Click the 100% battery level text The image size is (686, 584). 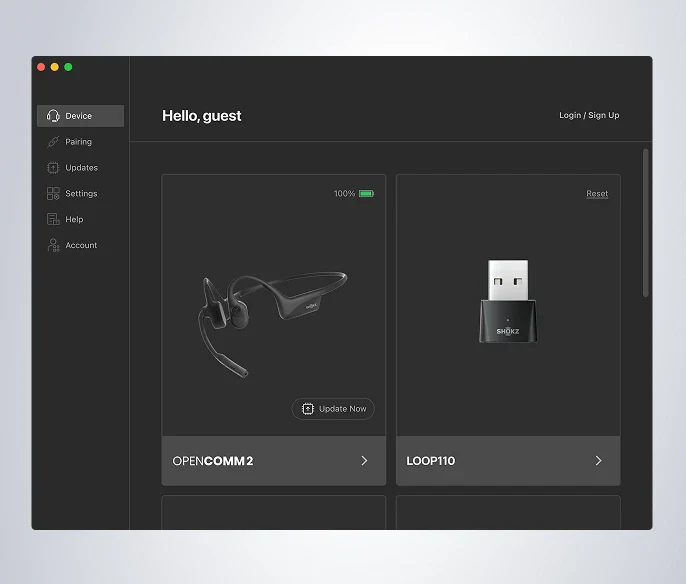pyautogui.click(x=344, y=193)
